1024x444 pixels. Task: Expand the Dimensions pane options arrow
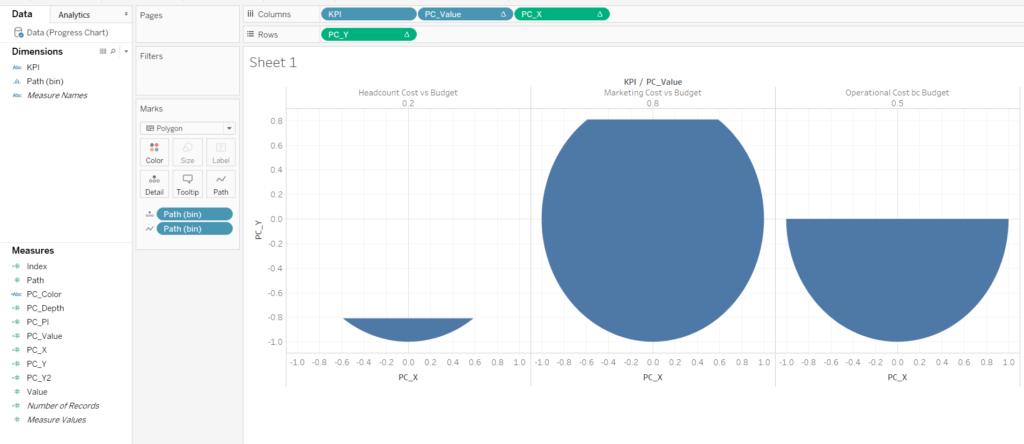125,51
